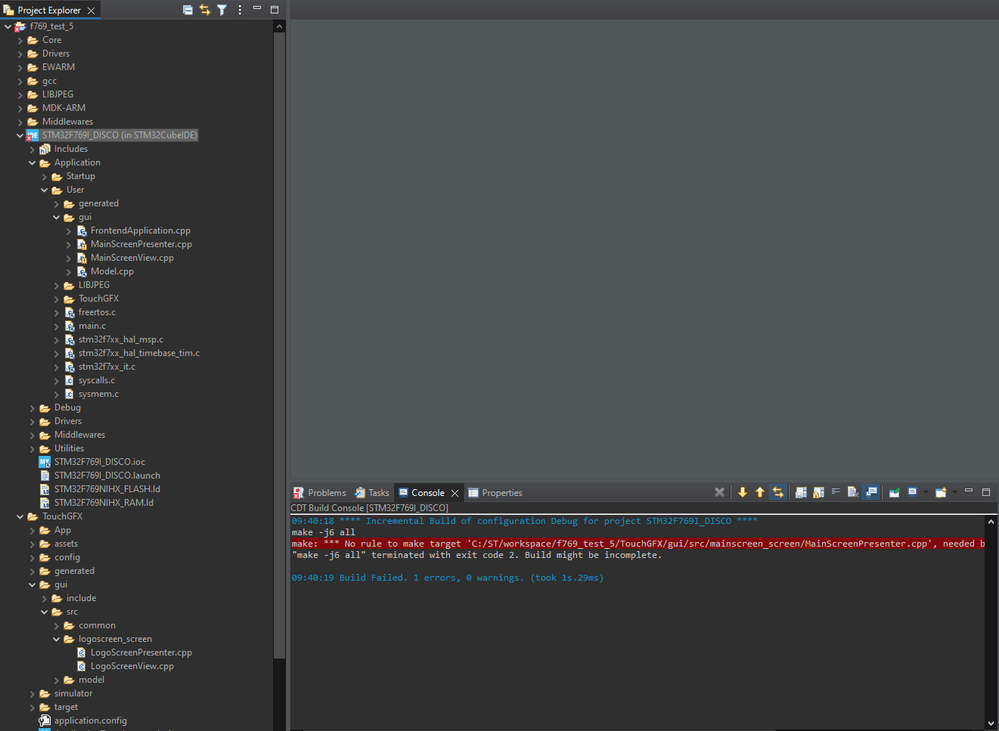Expand the generated folder under User
Screen dimensions: 999x731
pos(57,203)
